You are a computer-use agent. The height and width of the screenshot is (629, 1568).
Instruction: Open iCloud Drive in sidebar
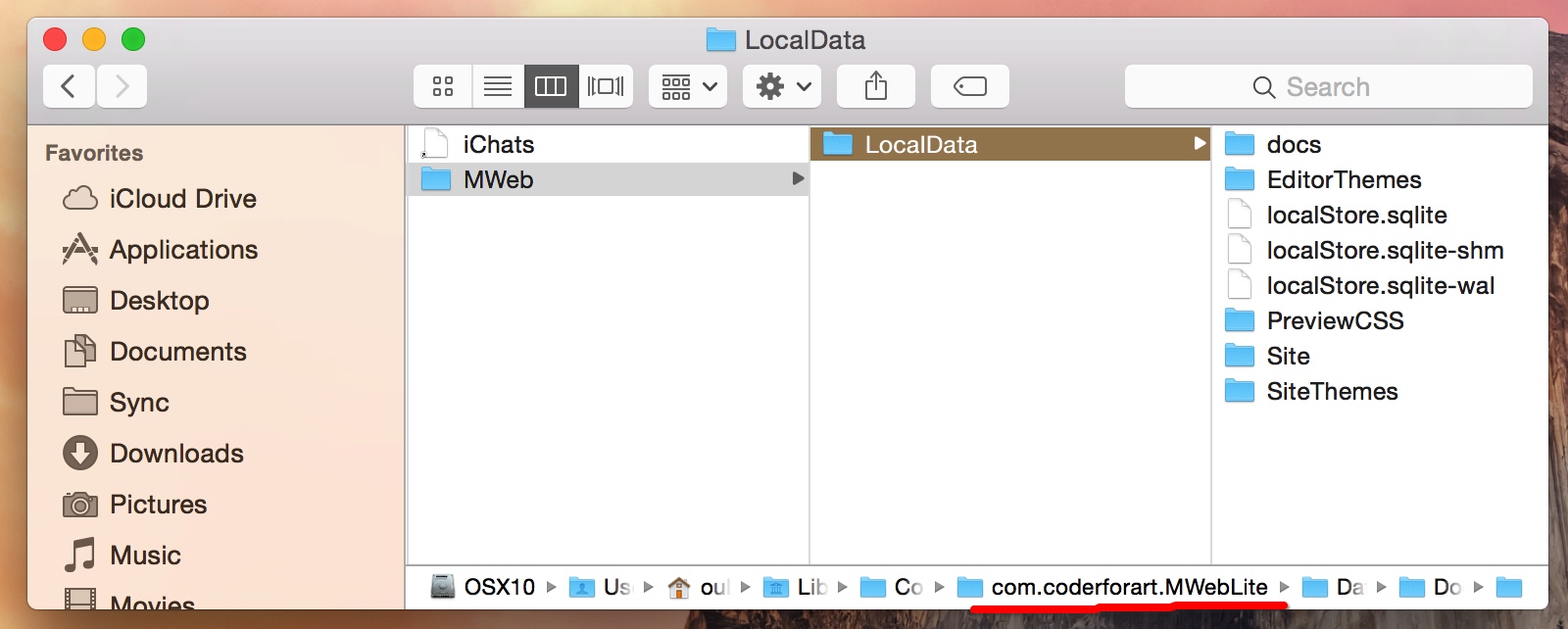tap(182, 199)
